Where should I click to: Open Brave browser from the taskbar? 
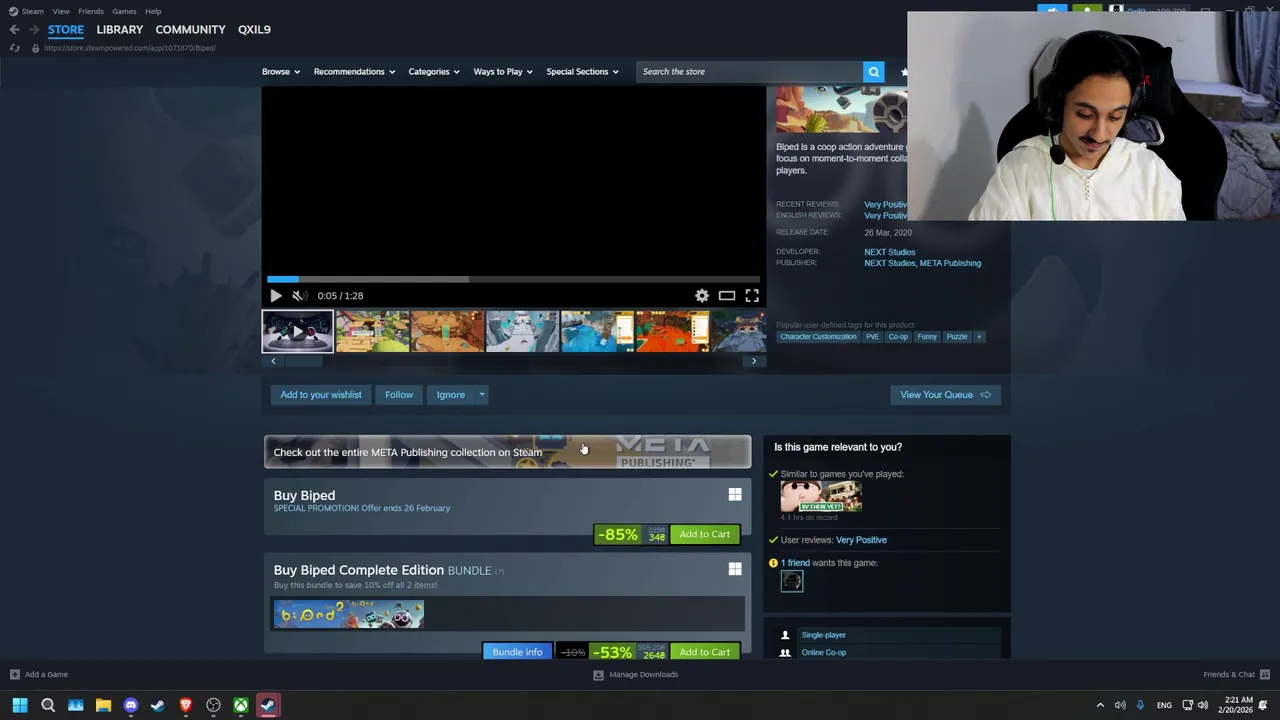[x=185, y=705]
